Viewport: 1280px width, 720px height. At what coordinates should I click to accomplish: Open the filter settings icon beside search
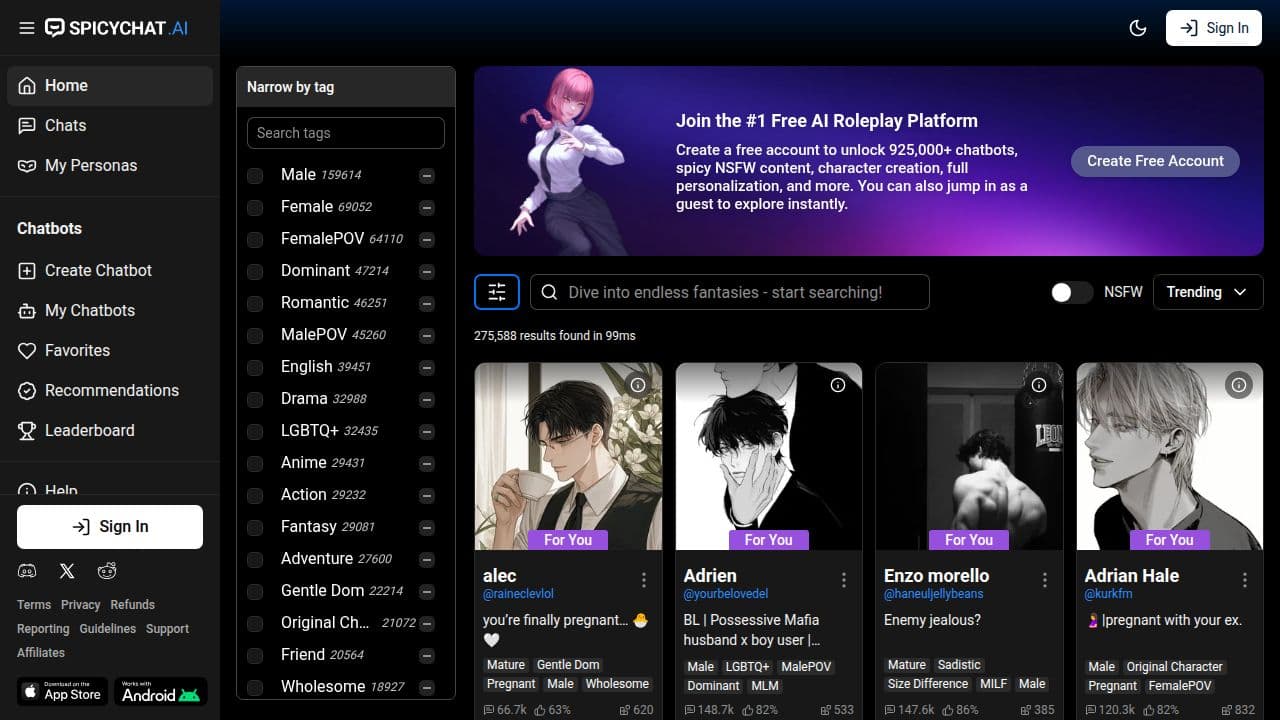click(497, 292)
